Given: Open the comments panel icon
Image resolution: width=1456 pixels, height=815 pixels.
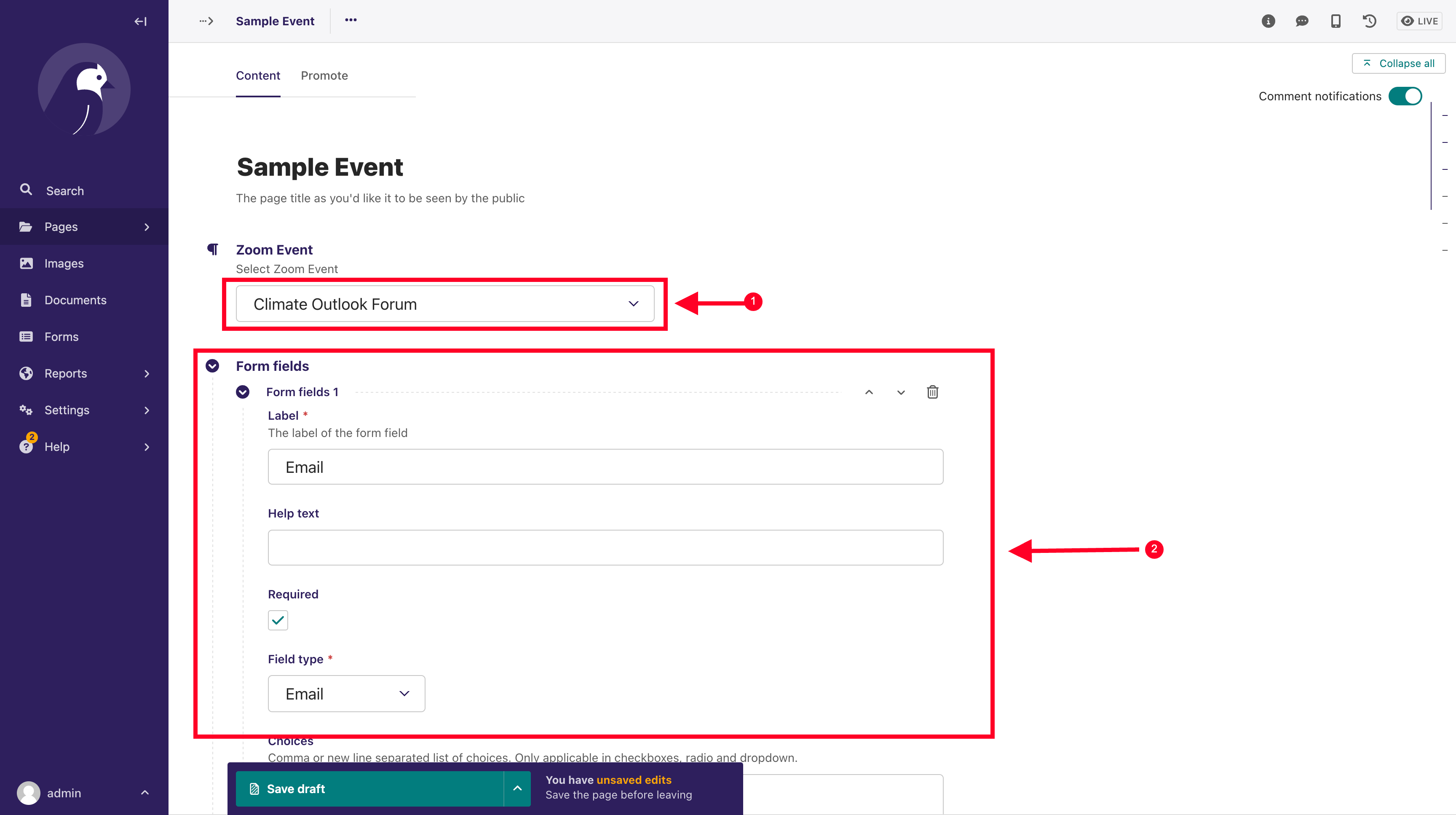Looking at the screenshot, I should point(1302,21).
